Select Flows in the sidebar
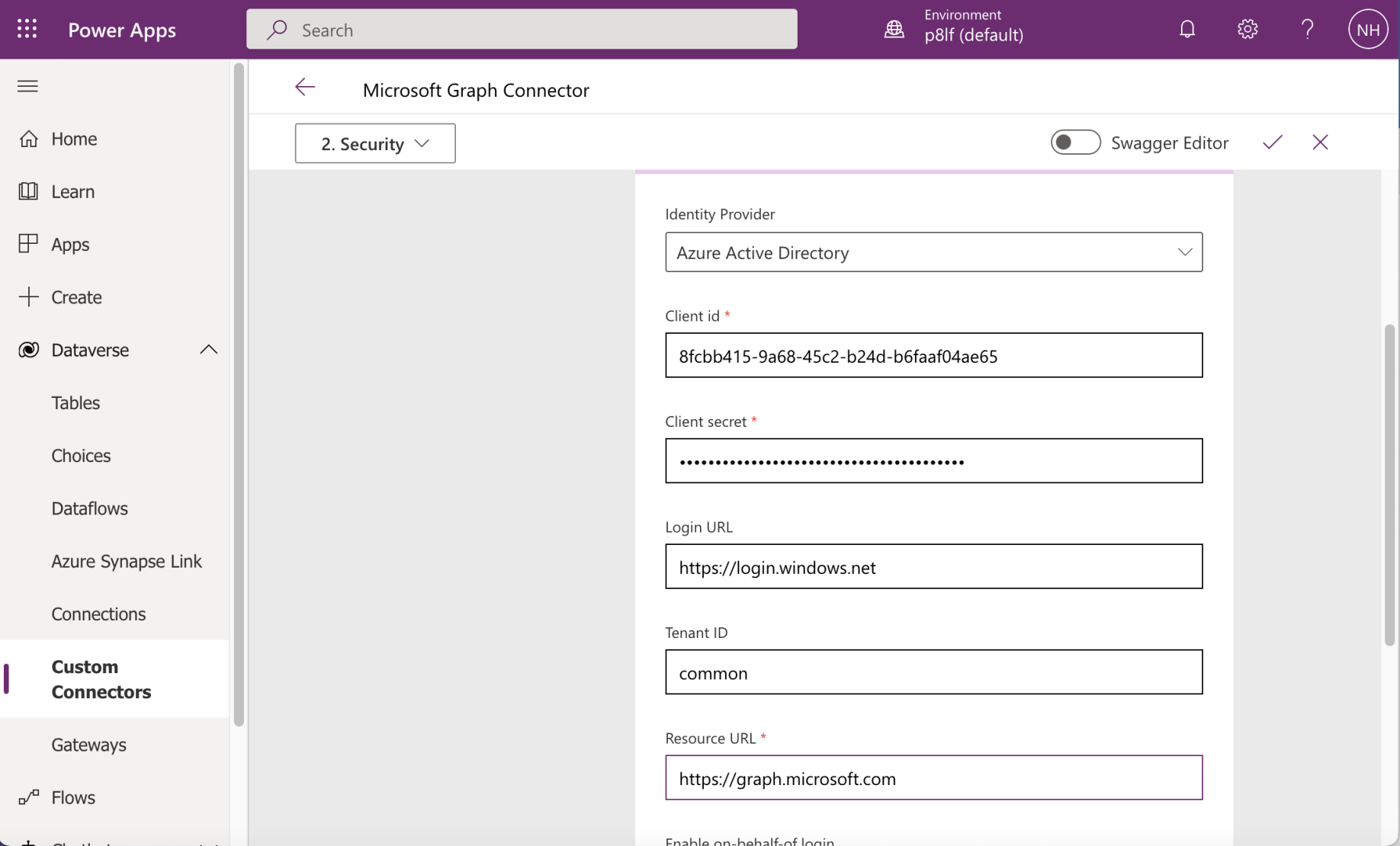Image resolution: width=1400 pixels, height=846 pixels. tap(73, 797)
